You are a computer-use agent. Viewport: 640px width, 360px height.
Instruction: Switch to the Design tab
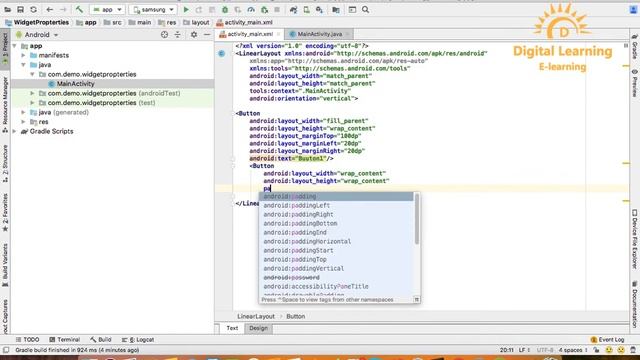[x=258, y=328]
